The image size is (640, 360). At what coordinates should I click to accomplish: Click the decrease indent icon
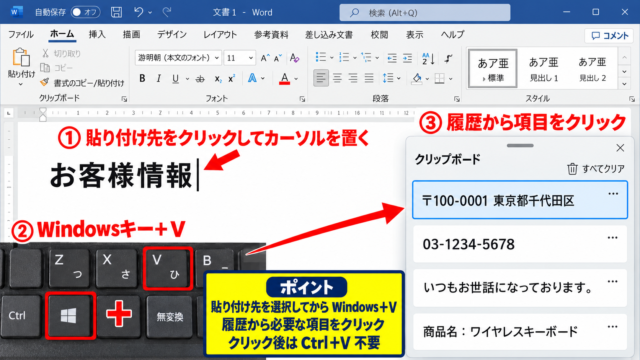[x=392, y=58]
